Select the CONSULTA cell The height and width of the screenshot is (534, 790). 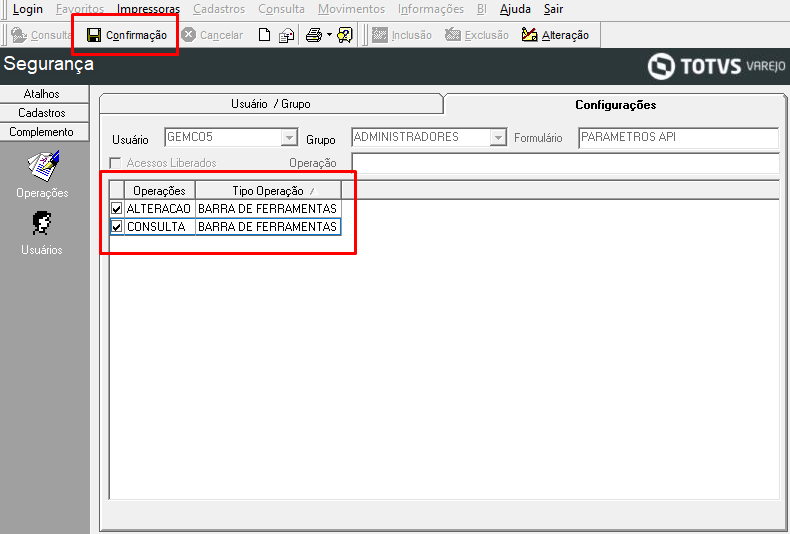[159, 227]
